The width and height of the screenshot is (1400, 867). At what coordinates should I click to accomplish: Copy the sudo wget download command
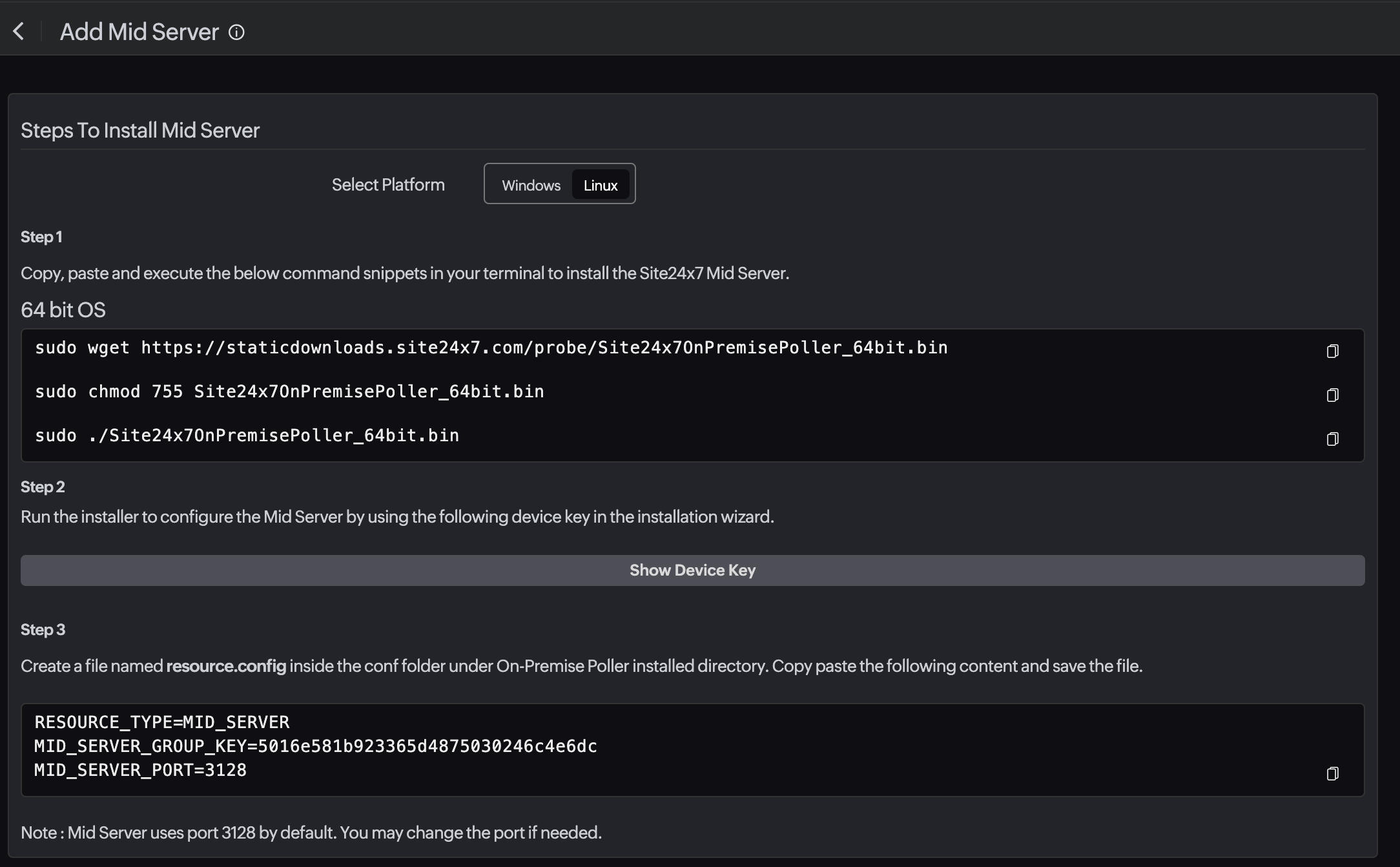coord(1332,351)
